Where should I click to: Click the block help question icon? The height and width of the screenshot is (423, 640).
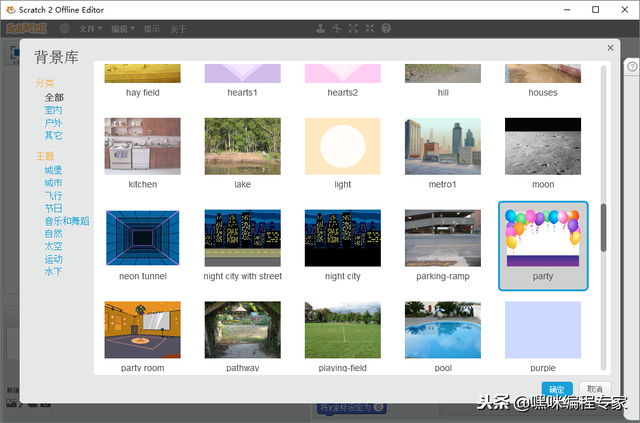pos(386,28)
